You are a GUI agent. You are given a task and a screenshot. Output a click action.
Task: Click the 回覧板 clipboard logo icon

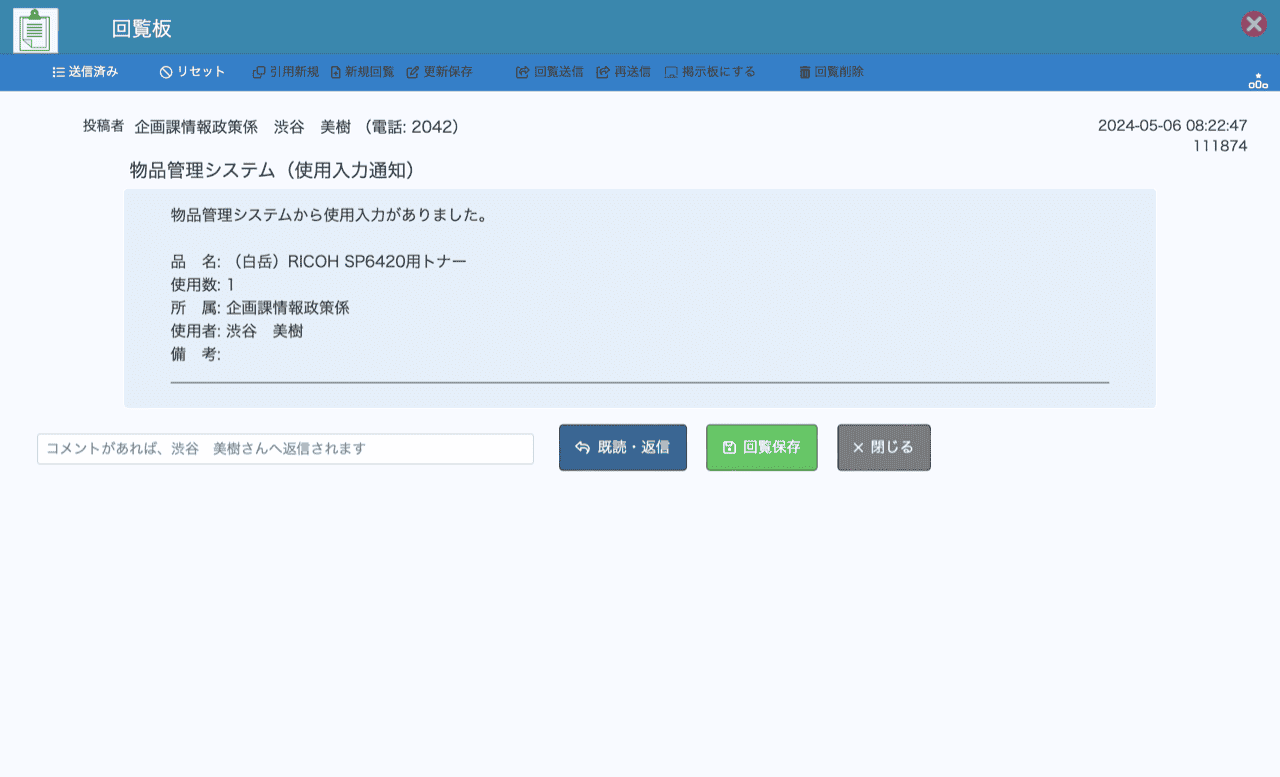tap(35, 29)
